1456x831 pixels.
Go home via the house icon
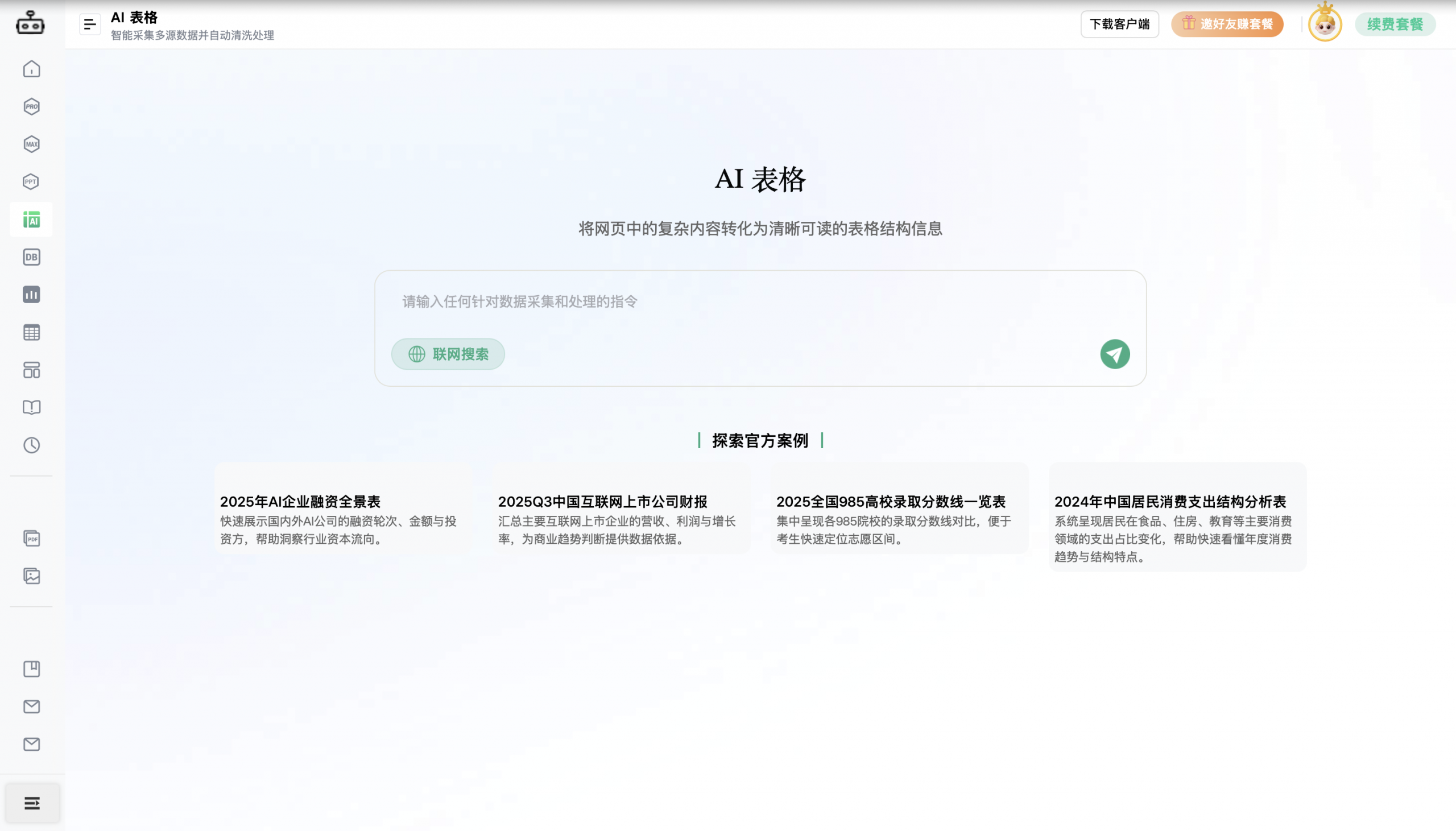[x=31, y=69]
